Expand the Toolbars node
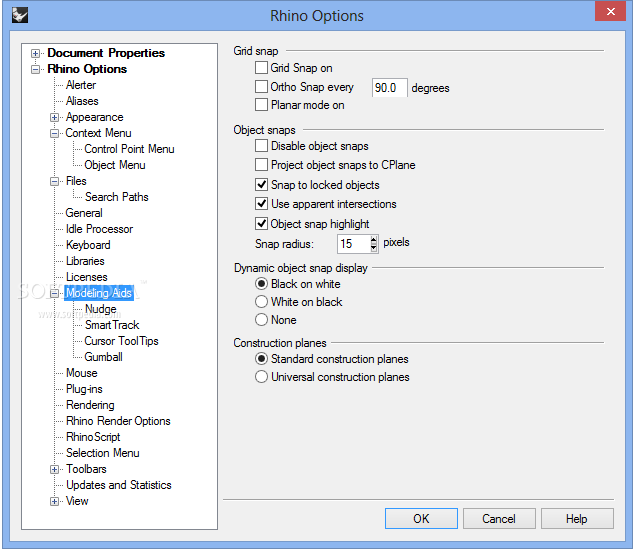The image size is (633, 549). coord(54,469)
